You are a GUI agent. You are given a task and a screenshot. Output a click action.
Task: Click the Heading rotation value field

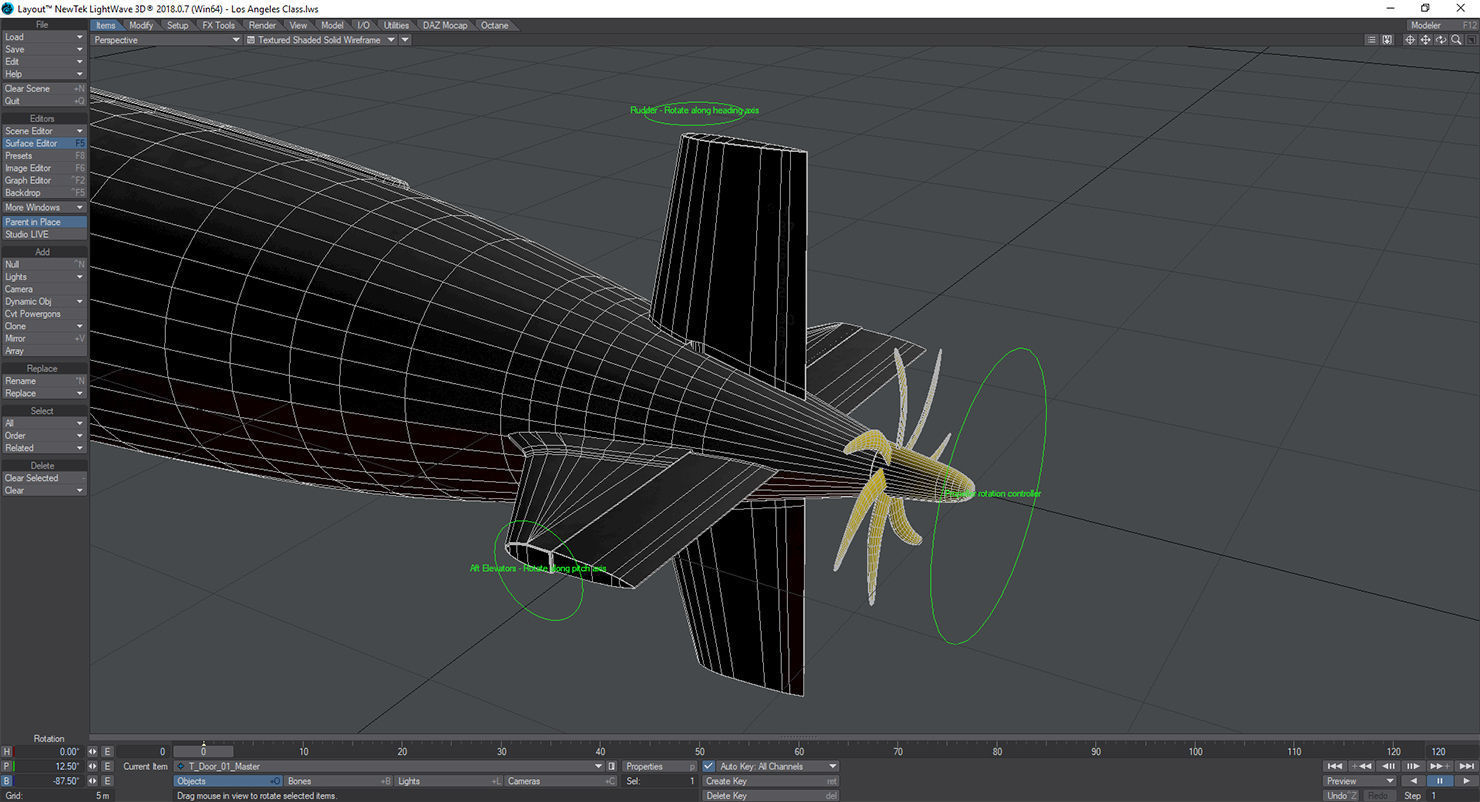pyautogui.click(x=50, y=752)
